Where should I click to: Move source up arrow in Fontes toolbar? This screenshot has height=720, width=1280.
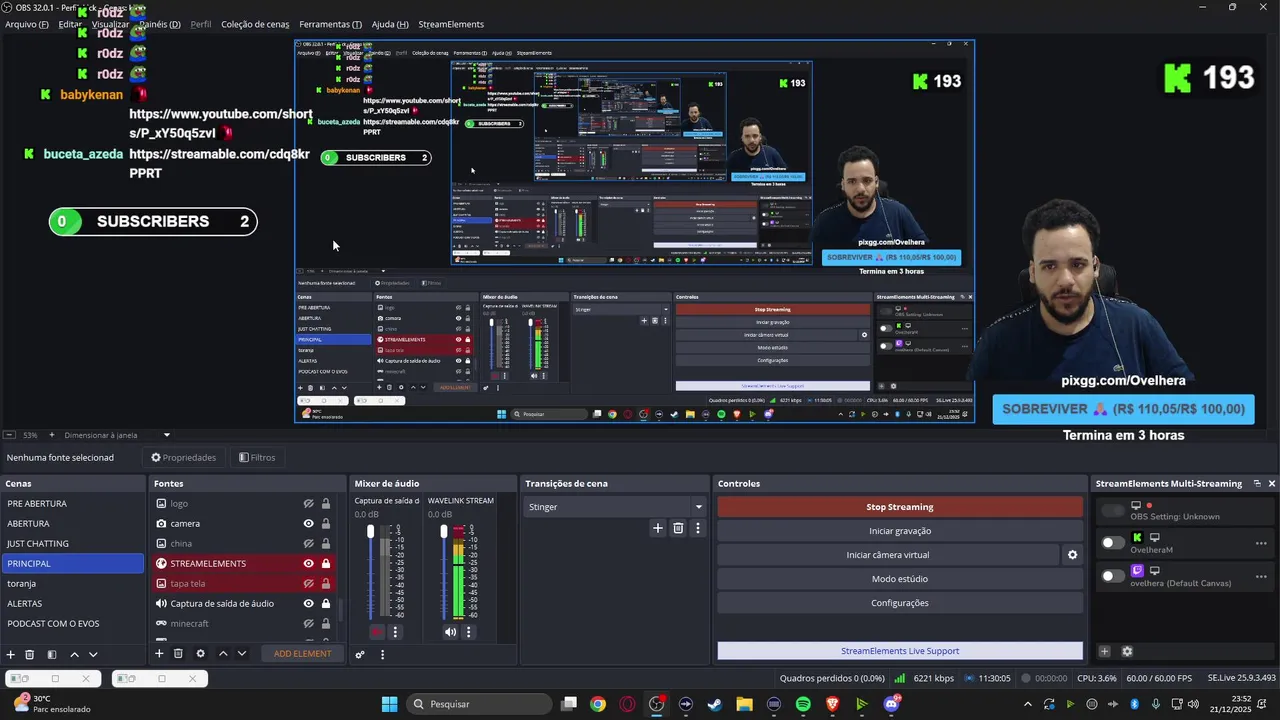[x=223, y=654]
